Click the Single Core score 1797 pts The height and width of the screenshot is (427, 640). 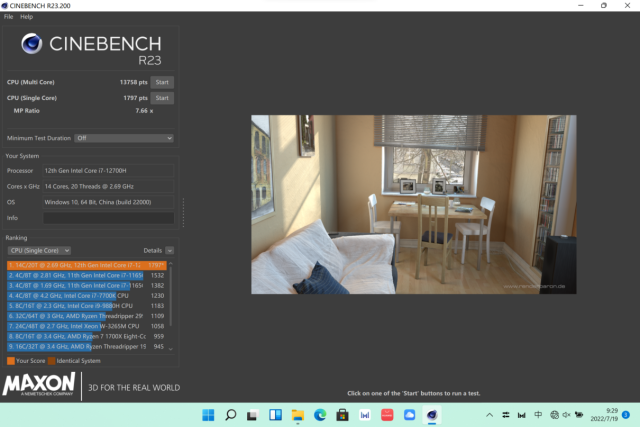(x=135, y=98)
